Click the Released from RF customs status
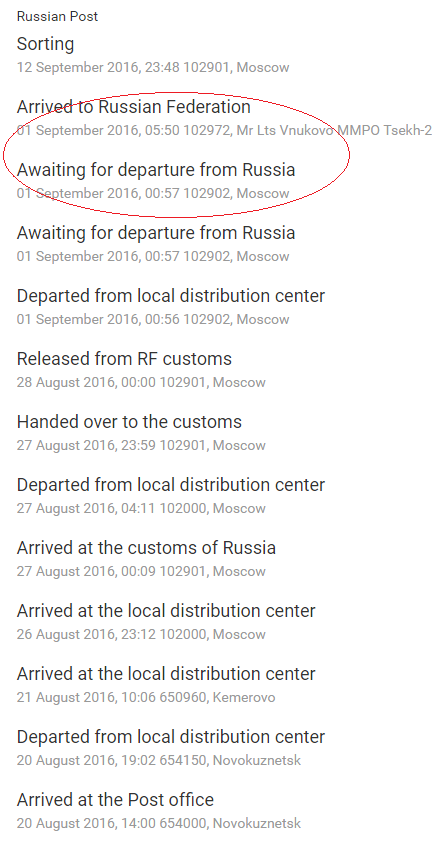This screenshot has height=846, width=445. point(124,359)
